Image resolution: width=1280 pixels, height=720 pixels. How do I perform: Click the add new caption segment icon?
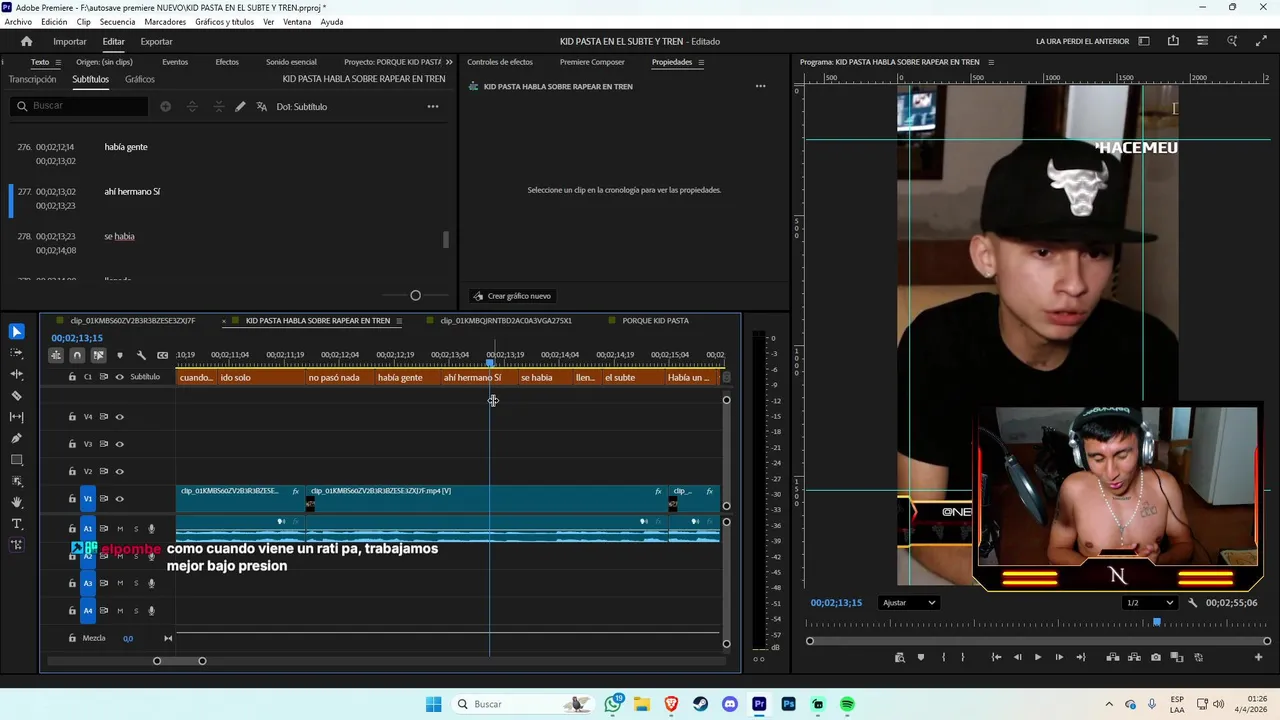(165, 106)
